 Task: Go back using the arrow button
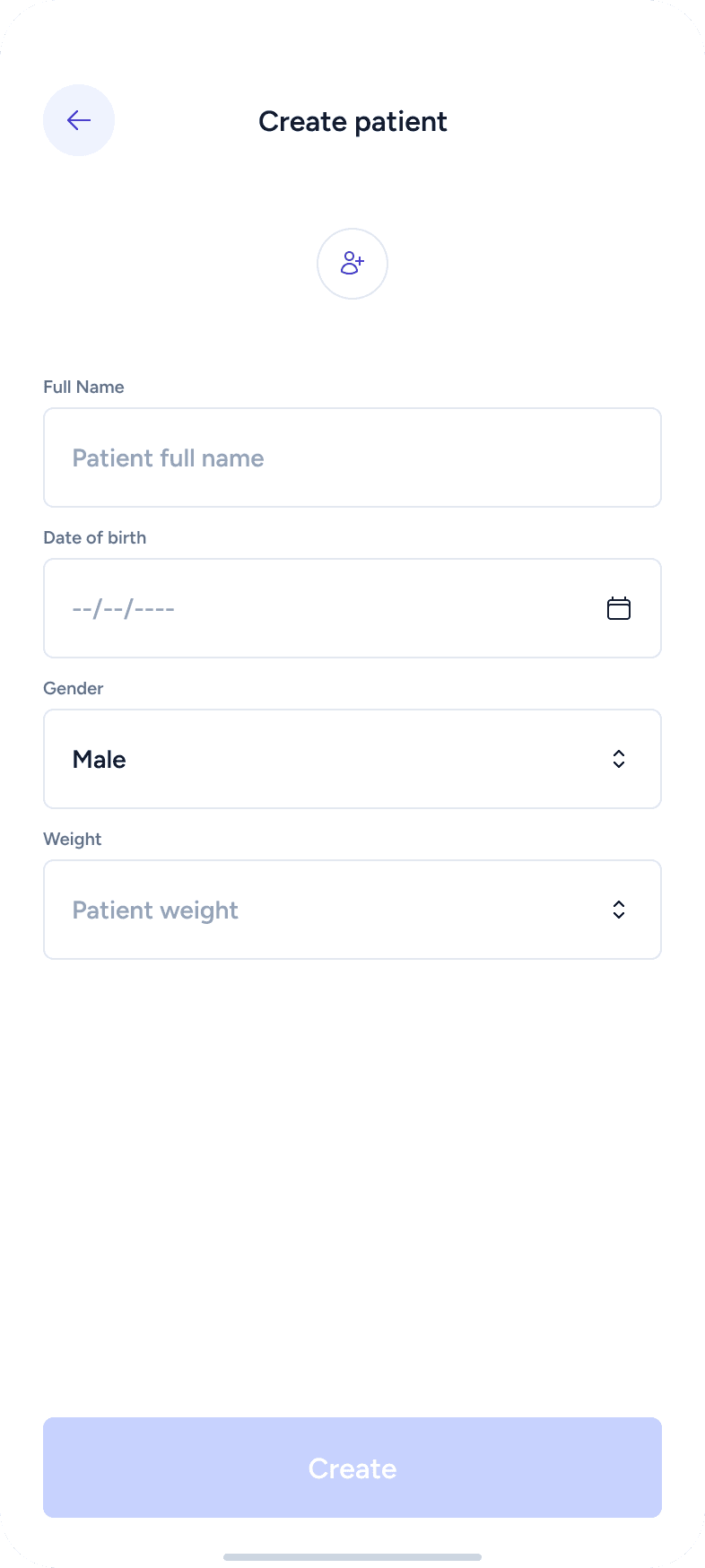pyautogui.click(x=79, y=120)
